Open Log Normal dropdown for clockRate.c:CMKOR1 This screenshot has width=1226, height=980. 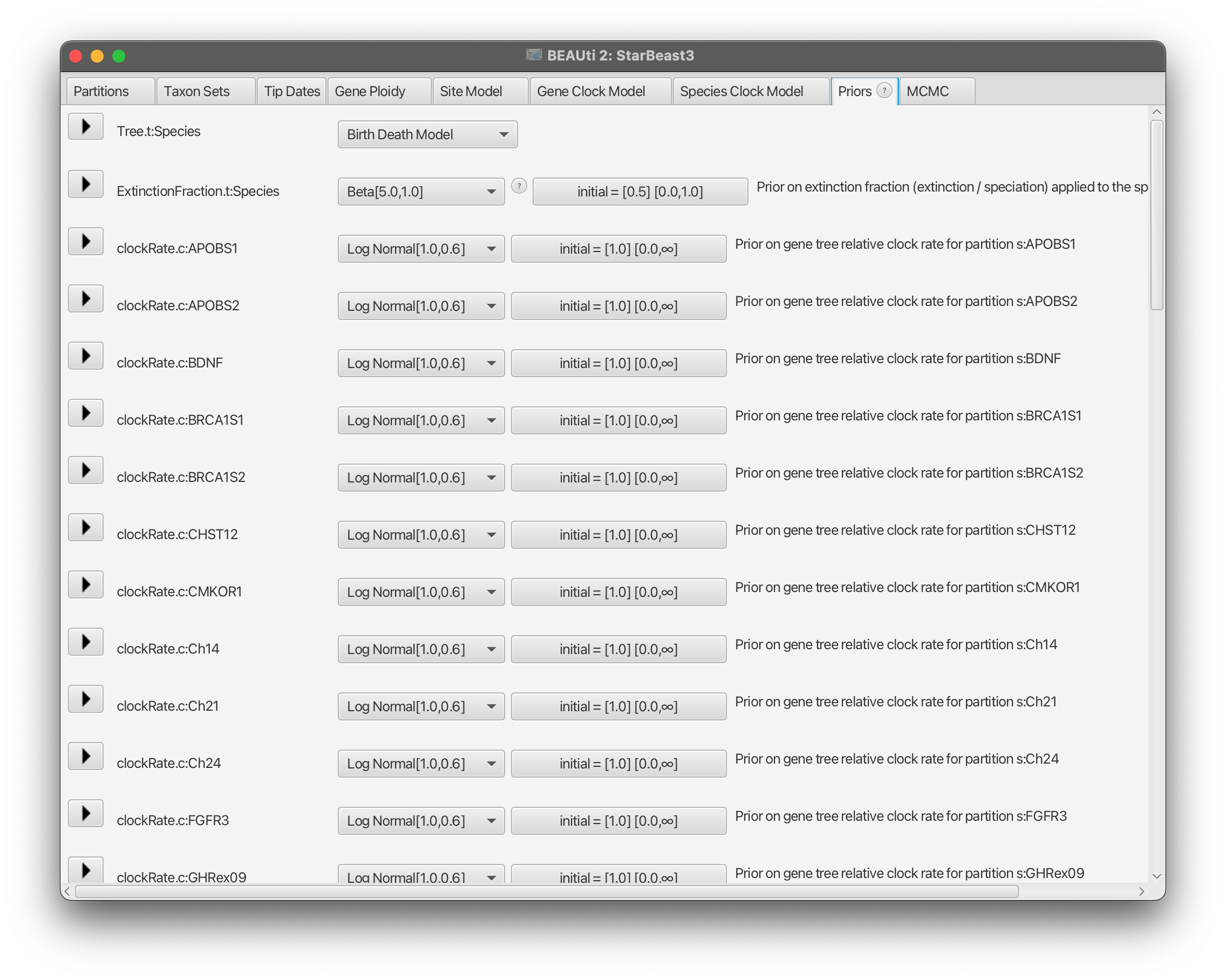point(421,592)
